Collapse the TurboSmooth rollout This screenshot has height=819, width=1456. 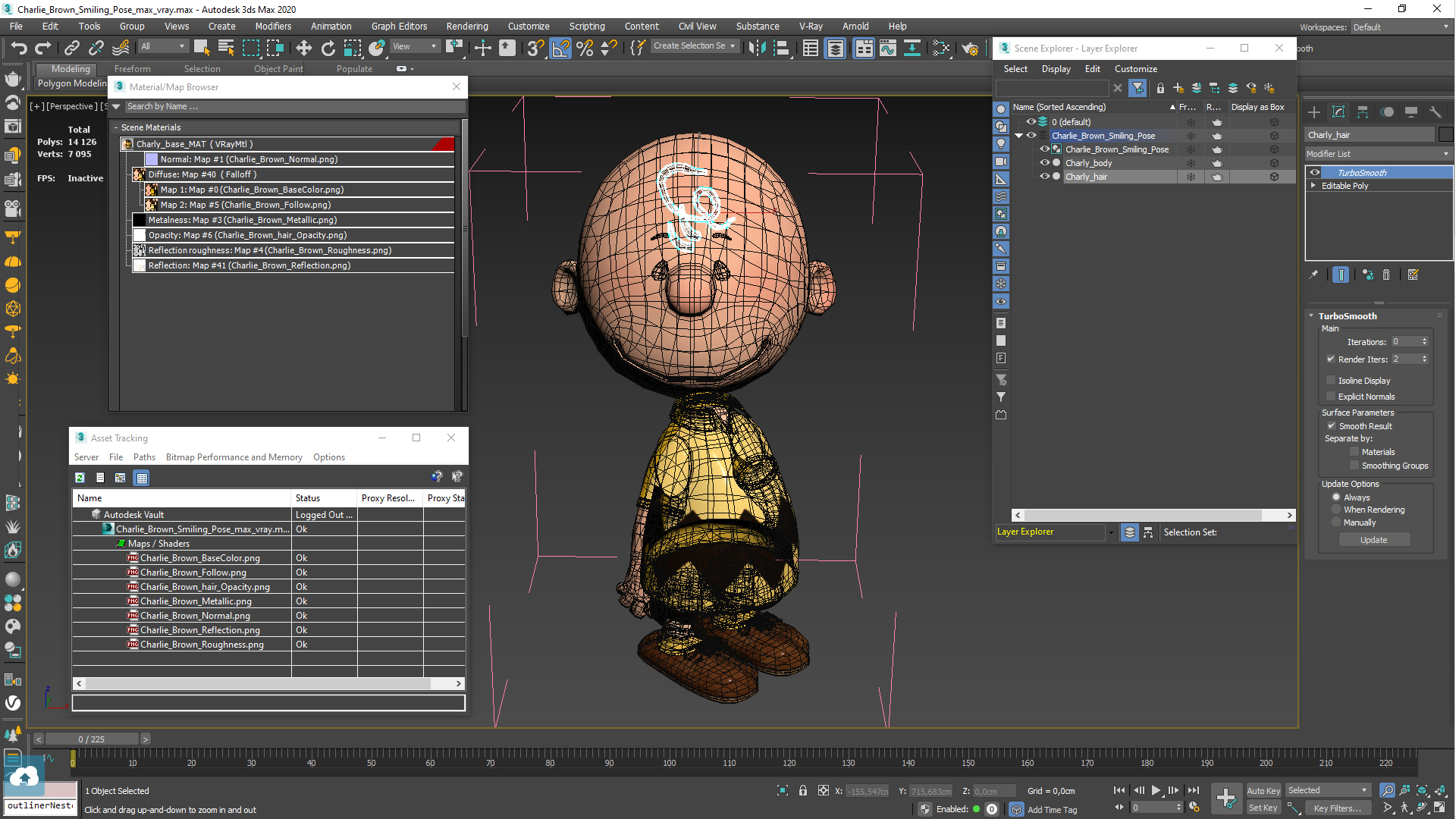(x=1312, y=316)
